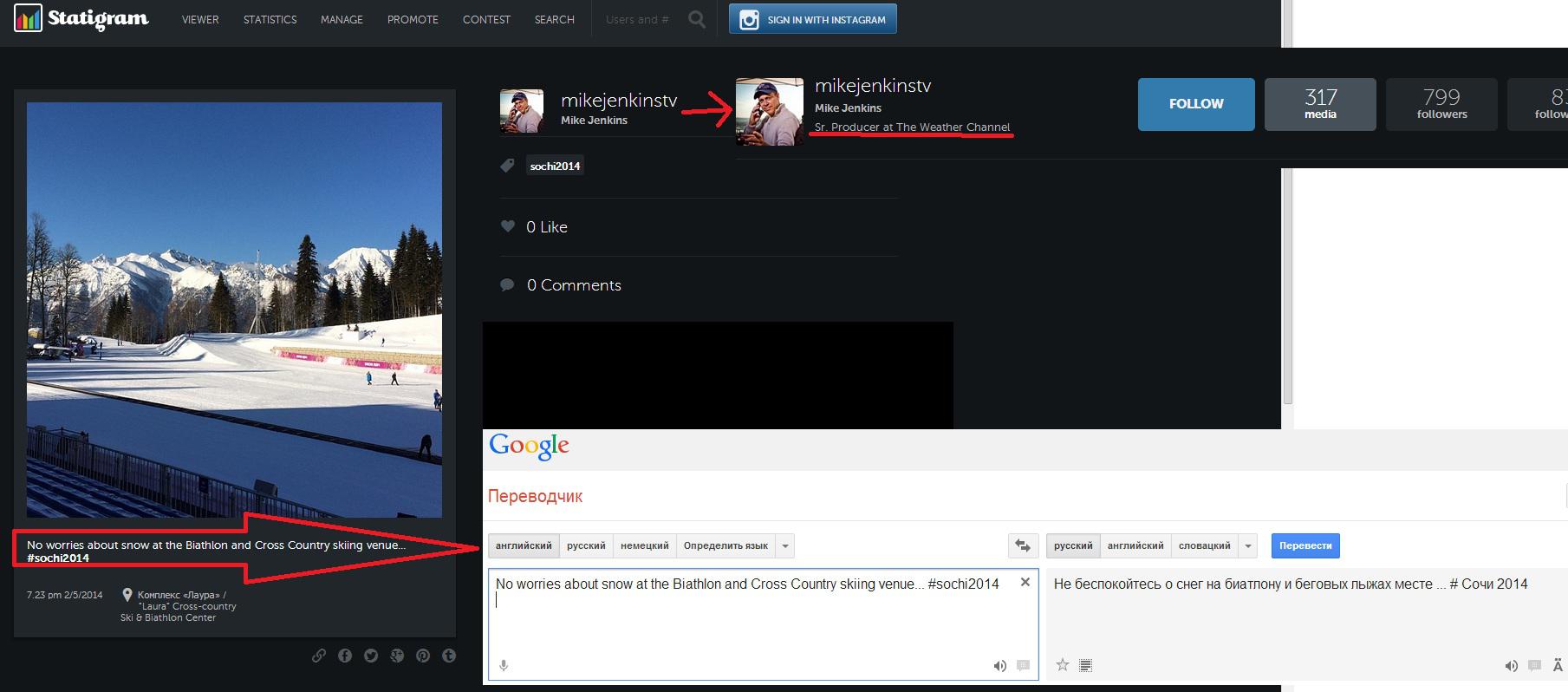Screen dimensions: 1568x692
Task: Open large mikejenkinstv profile picture
Action: point(770,112)
